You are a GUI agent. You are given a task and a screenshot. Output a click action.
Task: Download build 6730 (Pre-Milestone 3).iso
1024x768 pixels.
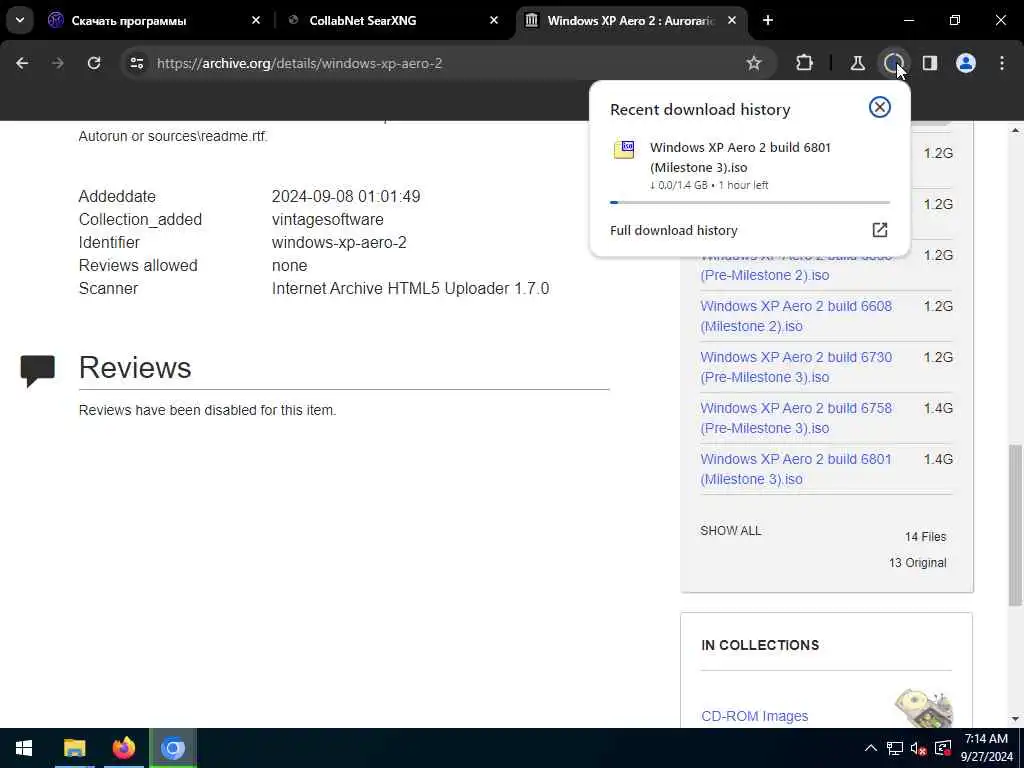796,367
